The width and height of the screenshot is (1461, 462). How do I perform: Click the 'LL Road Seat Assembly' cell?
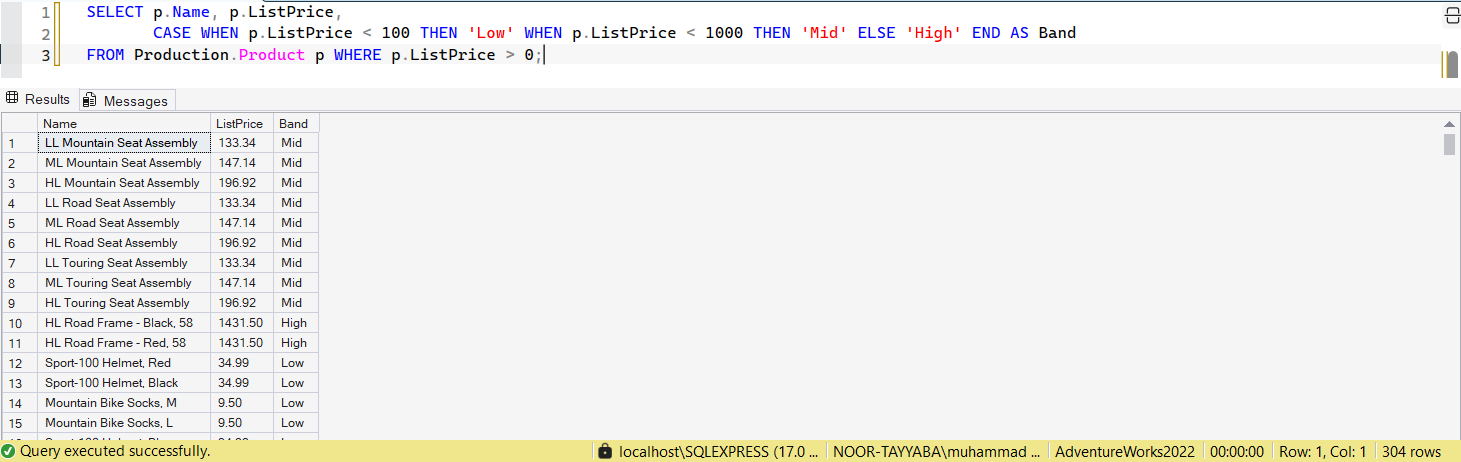coord(124,203)
